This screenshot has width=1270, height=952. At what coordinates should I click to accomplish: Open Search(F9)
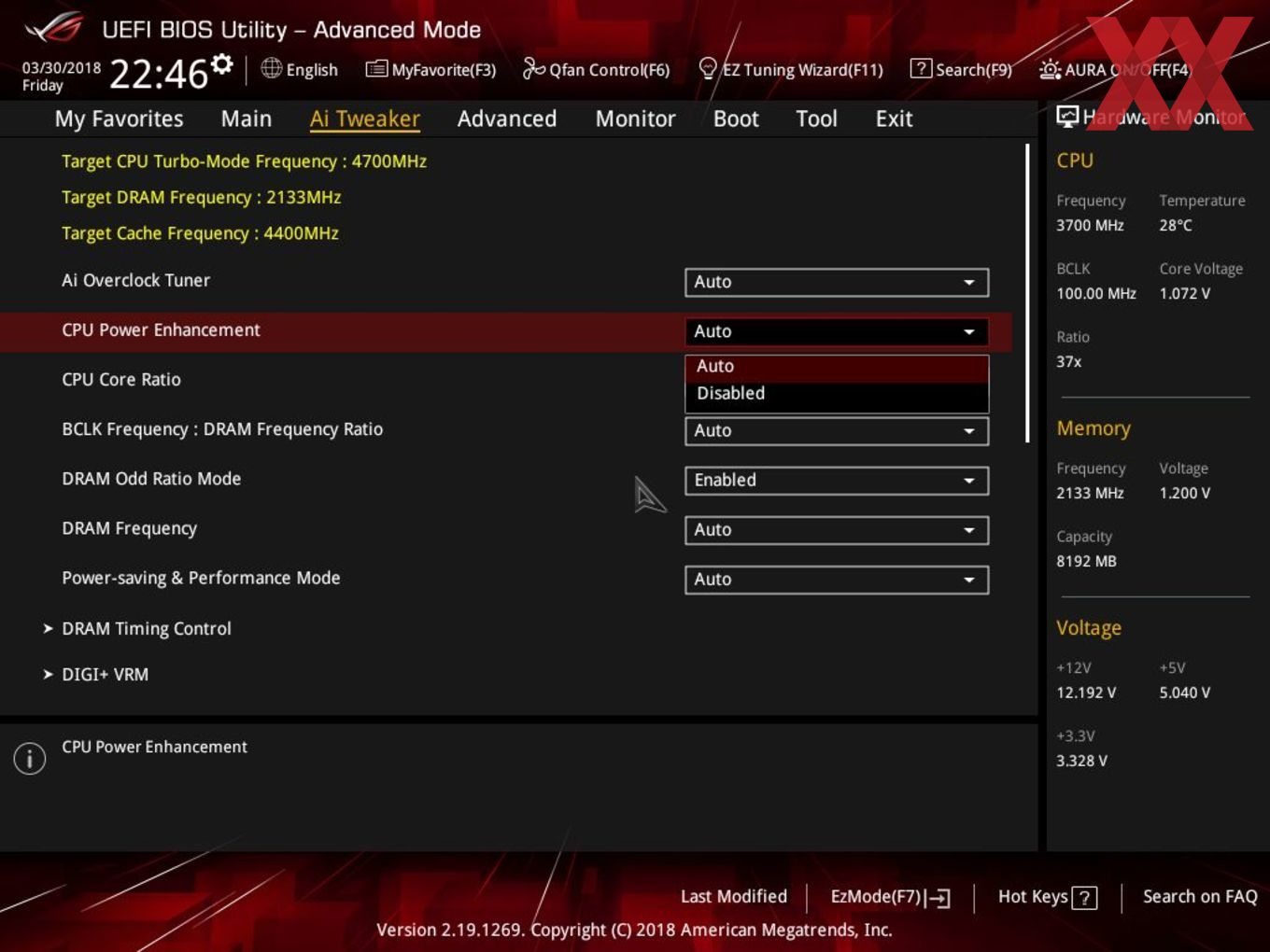961,69
